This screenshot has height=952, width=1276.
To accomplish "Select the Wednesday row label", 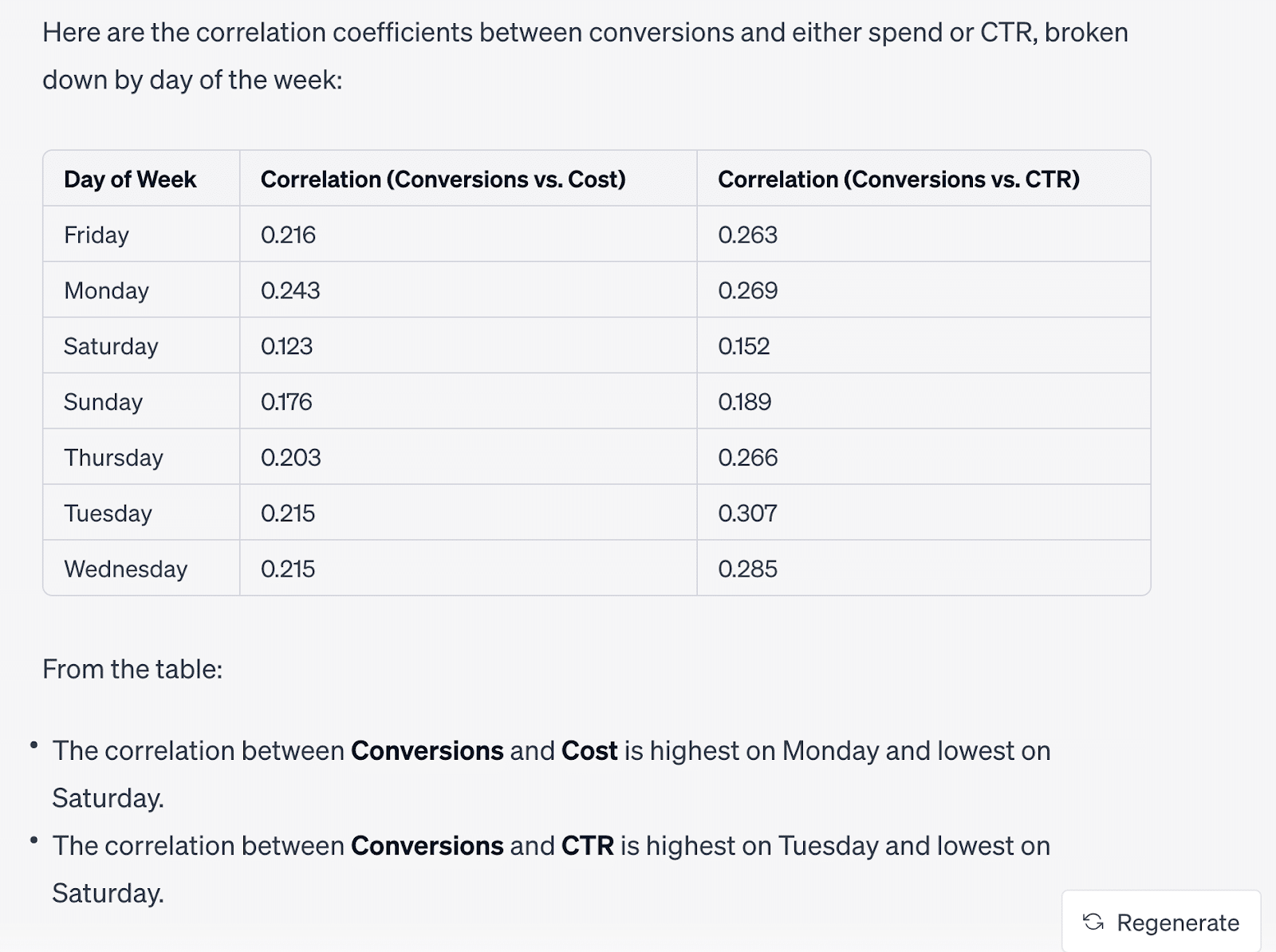I will coord(125,569).
